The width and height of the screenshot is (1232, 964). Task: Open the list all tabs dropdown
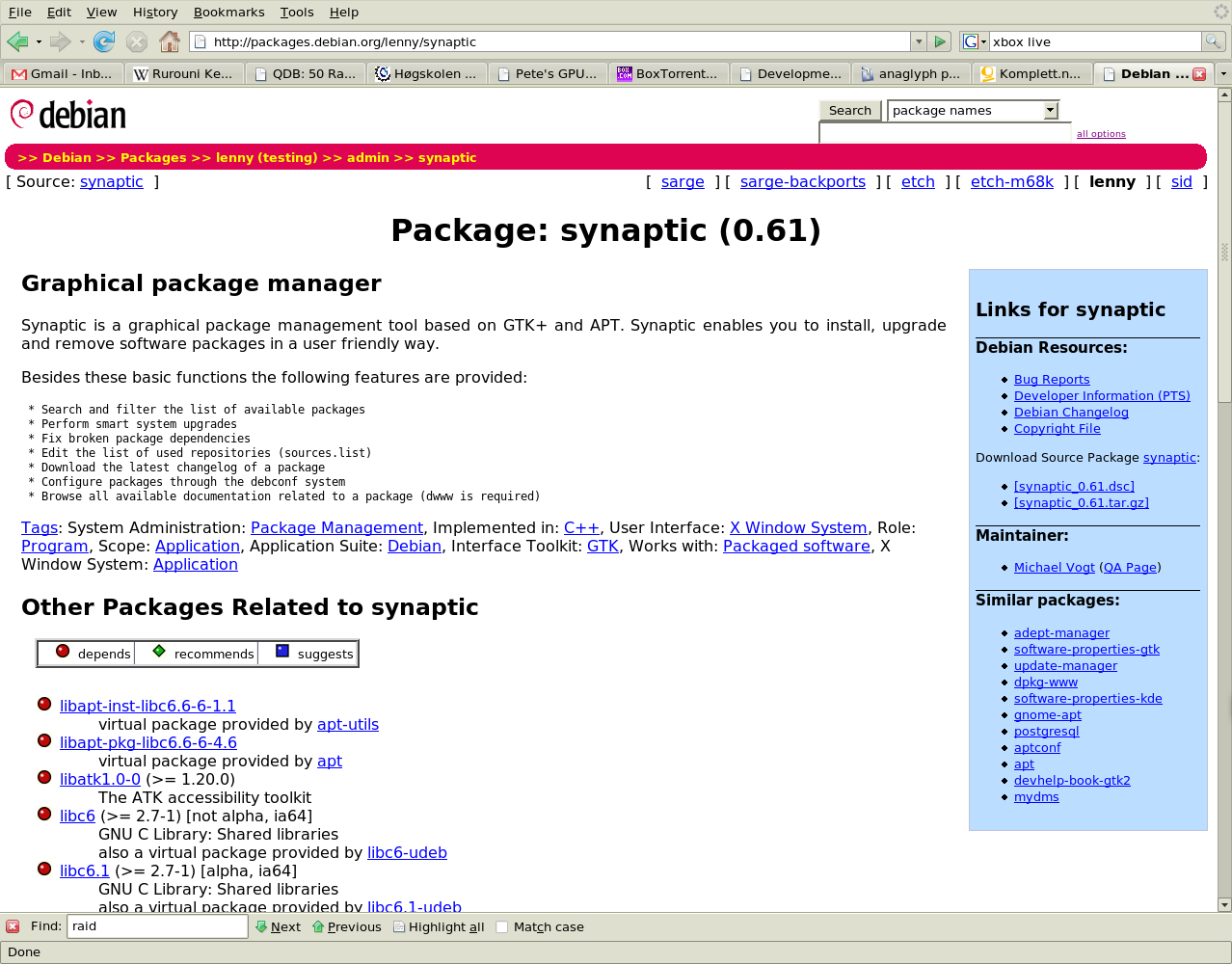[1223, 73]
